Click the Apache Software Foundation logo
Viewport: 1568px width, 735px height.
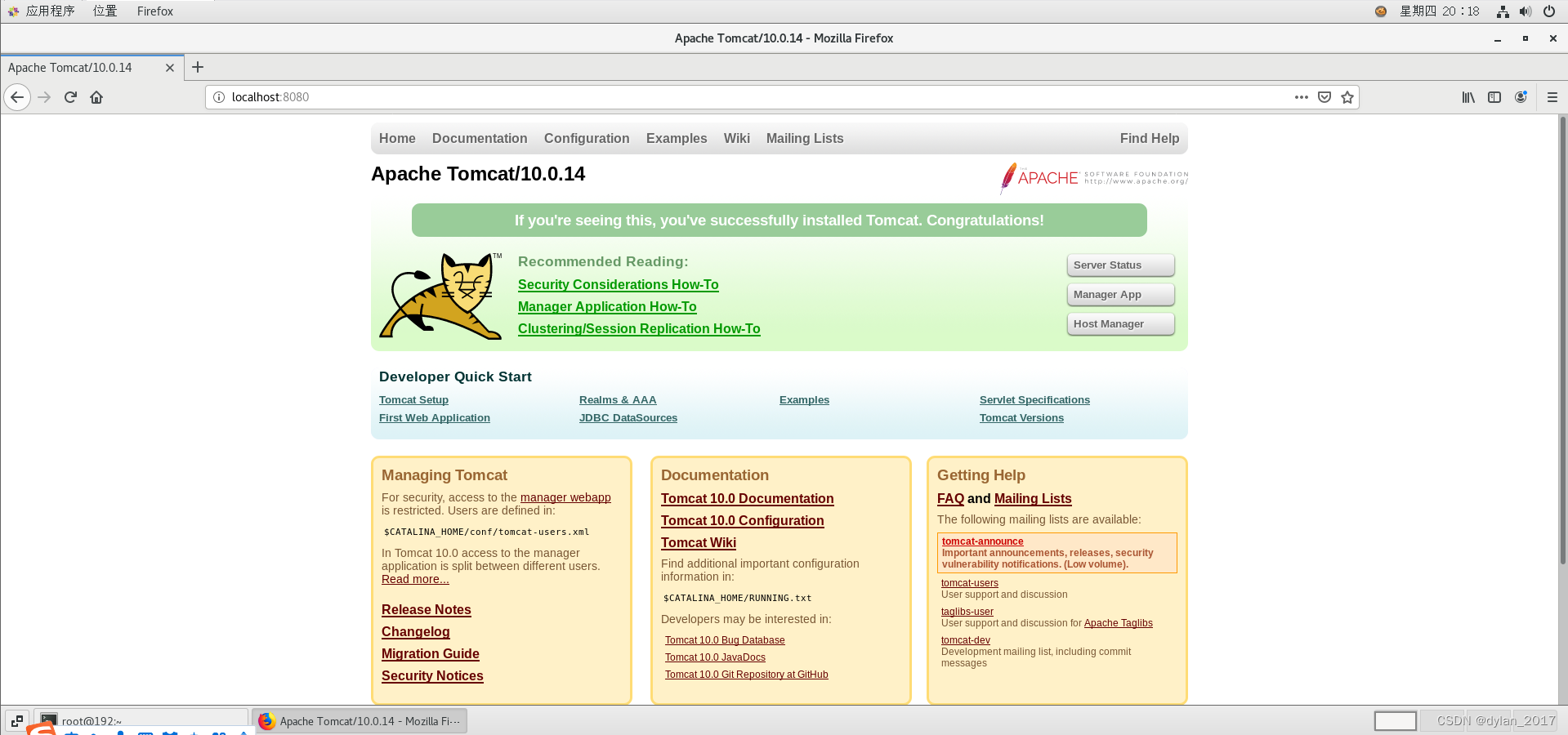pyautogui.click(x=1094, y=177)
